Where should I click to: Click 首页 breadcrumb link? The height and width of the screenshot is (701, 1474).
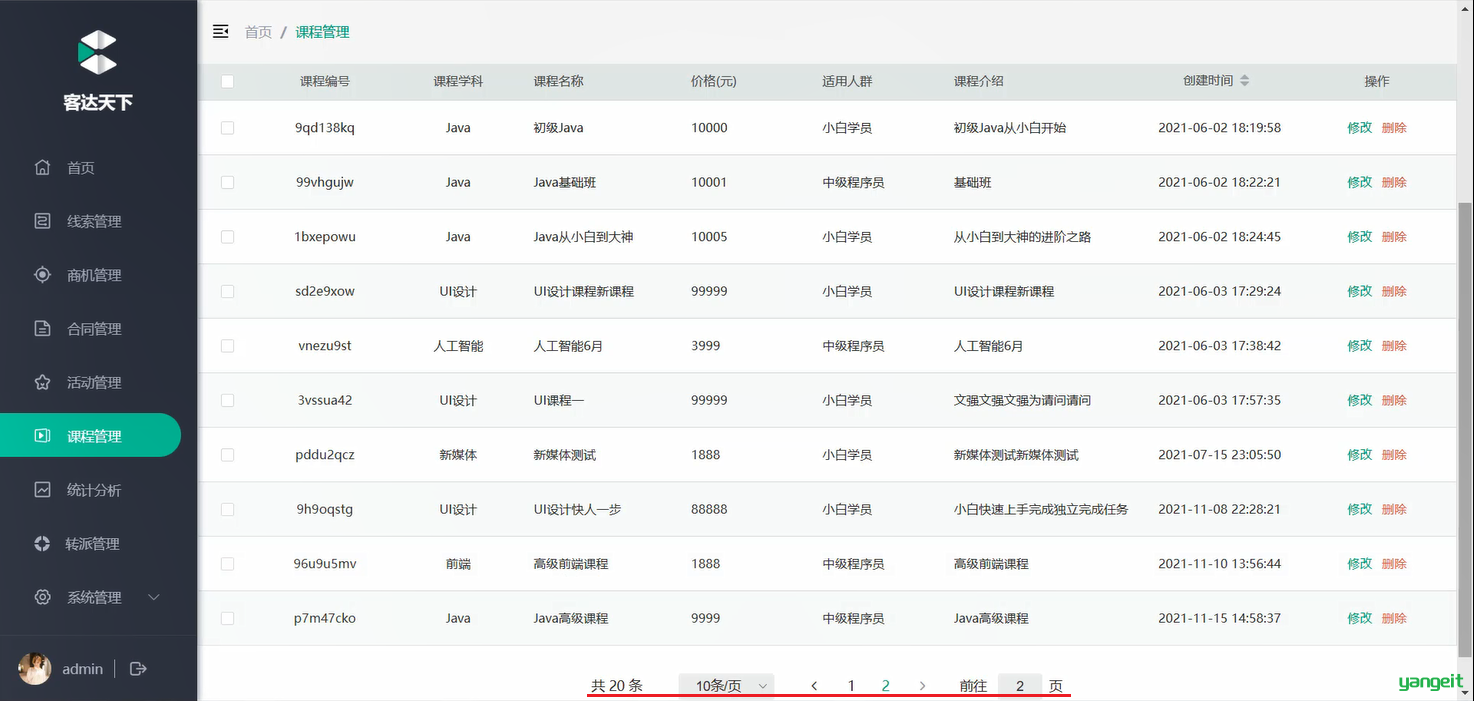click(258, 32)
